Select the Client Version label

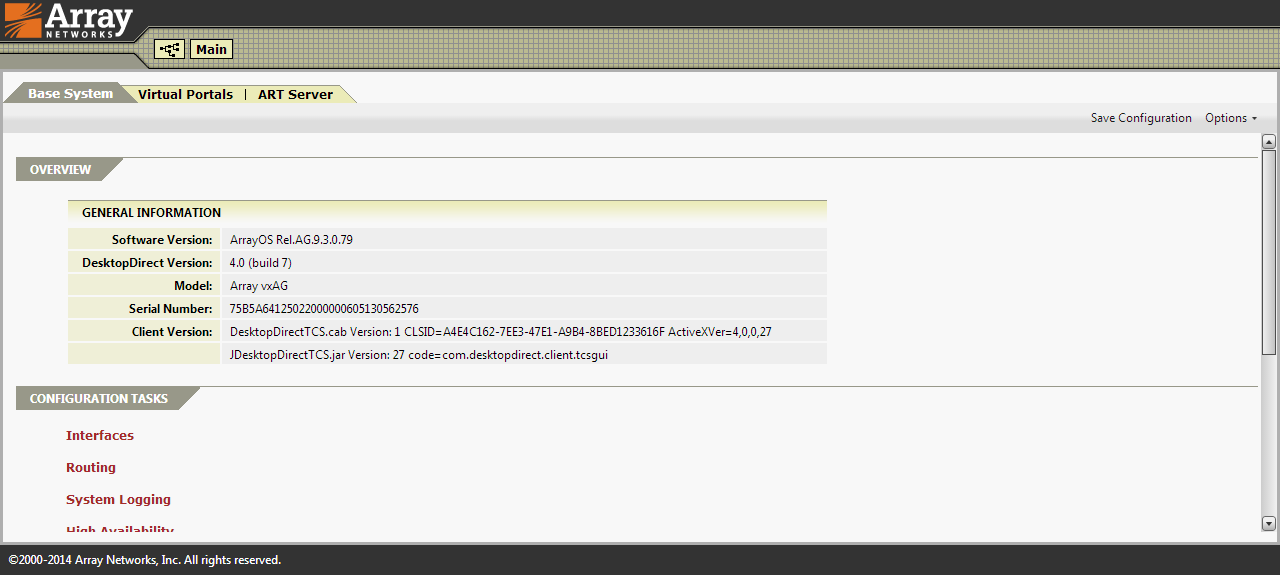click(172, 332)
